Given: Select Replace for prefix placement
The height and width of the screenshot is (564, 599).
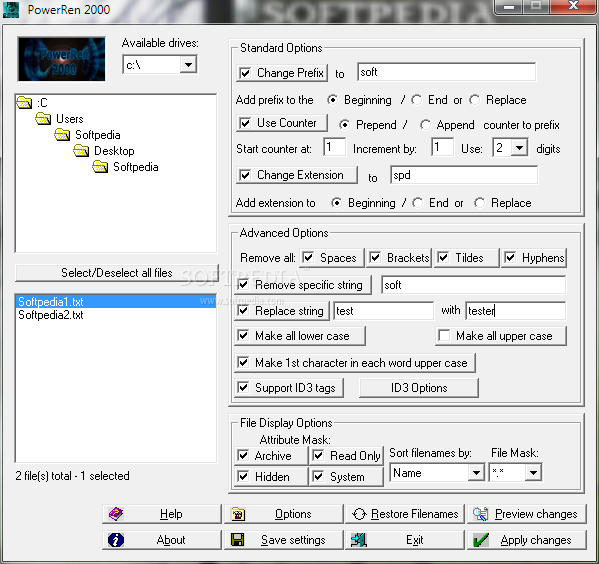Looking at the screenshot, I should point(475,100).
